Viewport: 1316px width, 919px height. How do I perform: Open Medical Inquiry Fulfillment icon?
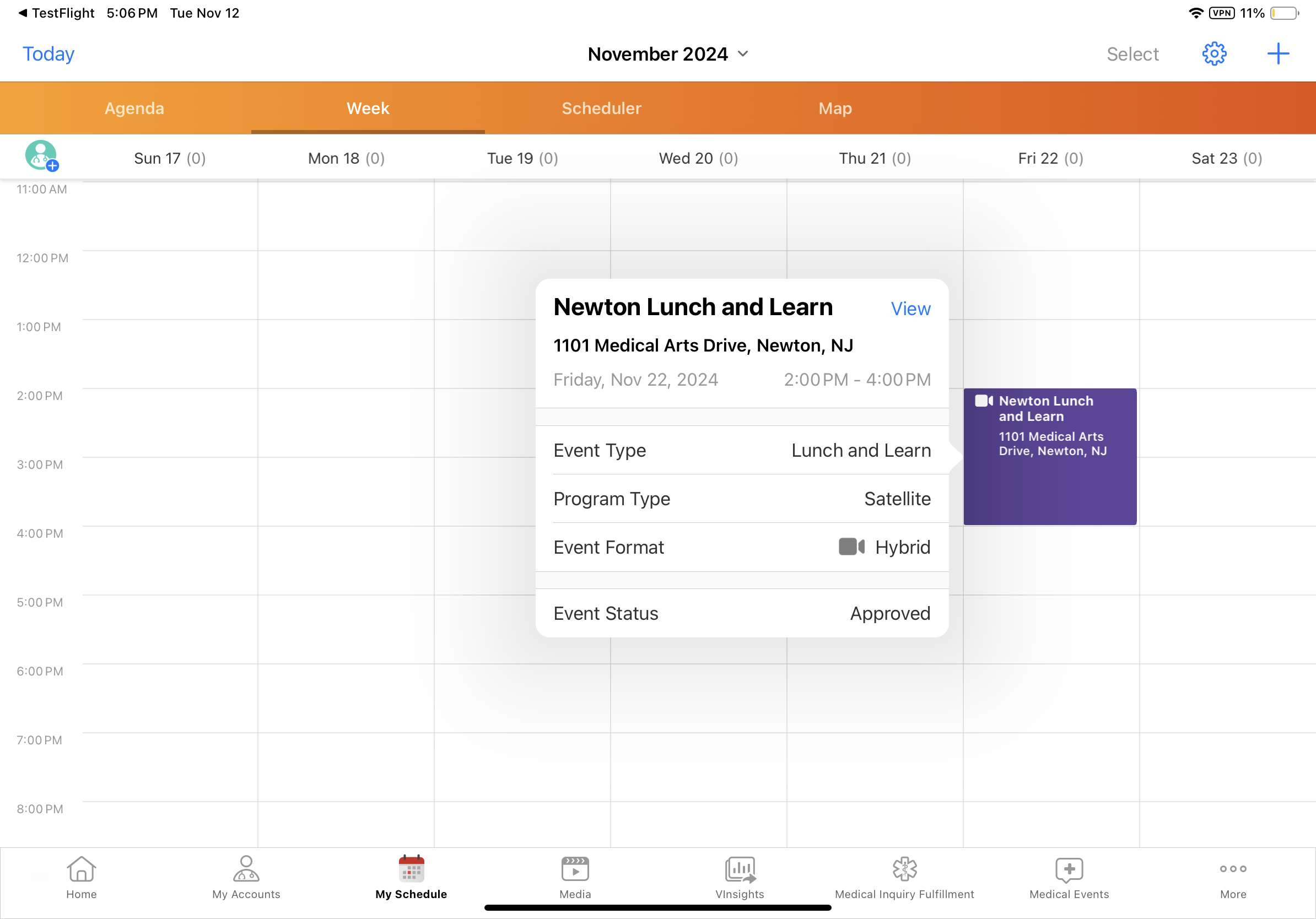904,877
